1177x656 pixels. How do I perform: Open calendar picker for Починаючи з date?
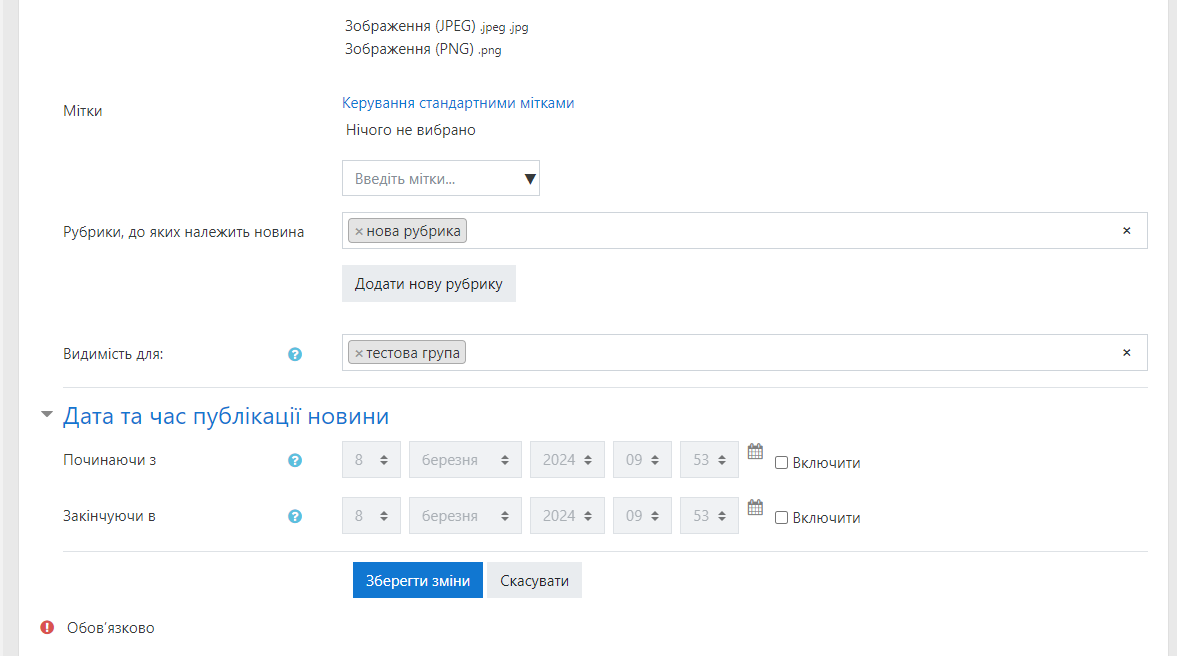(755, 451)
